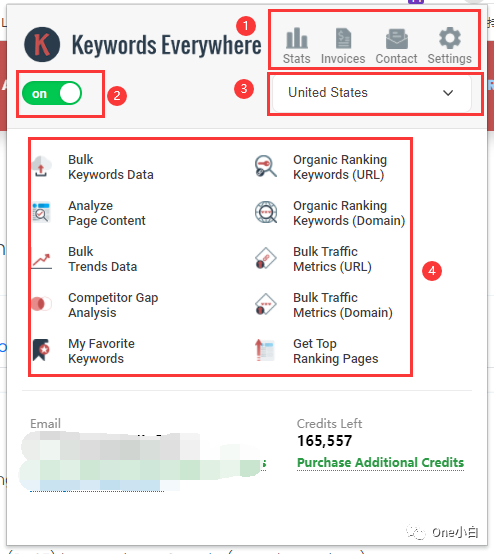Click the My Favorite Keywords bookmark icon
This screenshot has width=494, height=554.
click(x=41, y=350)
